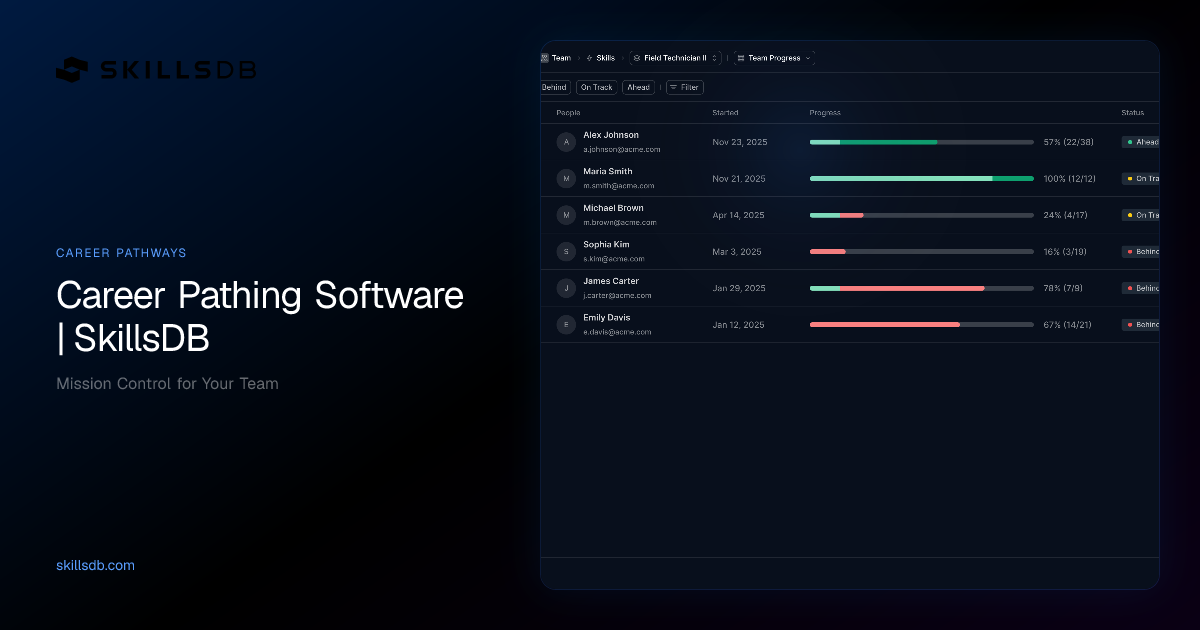
Task: Click the Nov 23, 2025 start date
Action: tap(740, 142)
